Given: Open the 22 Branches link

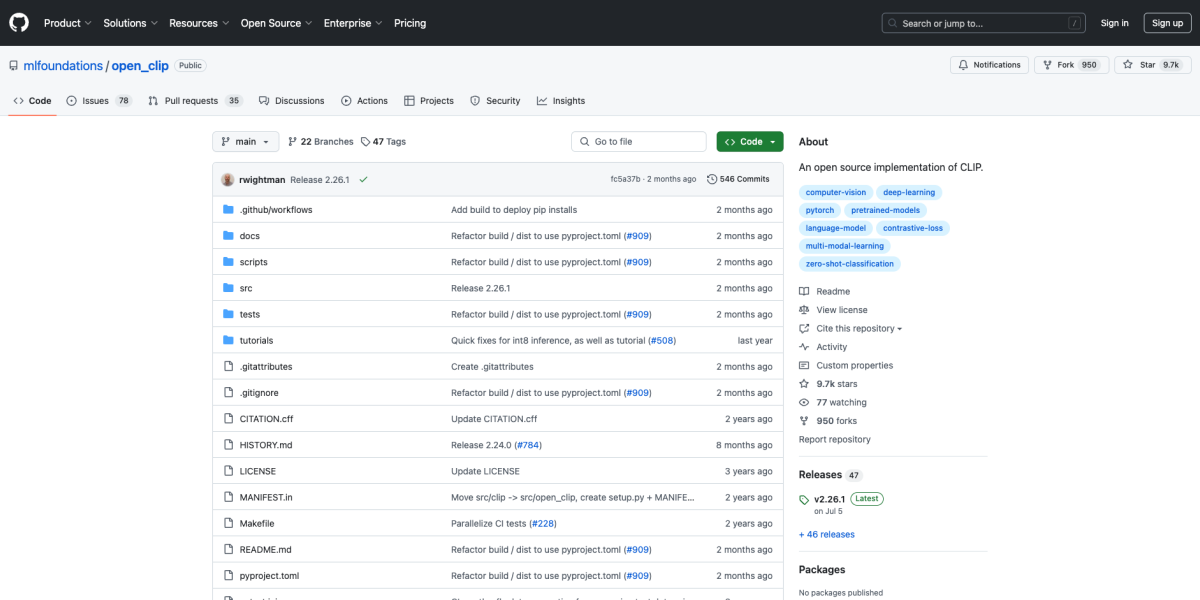Looking at the screenshot, I should 320,142.
